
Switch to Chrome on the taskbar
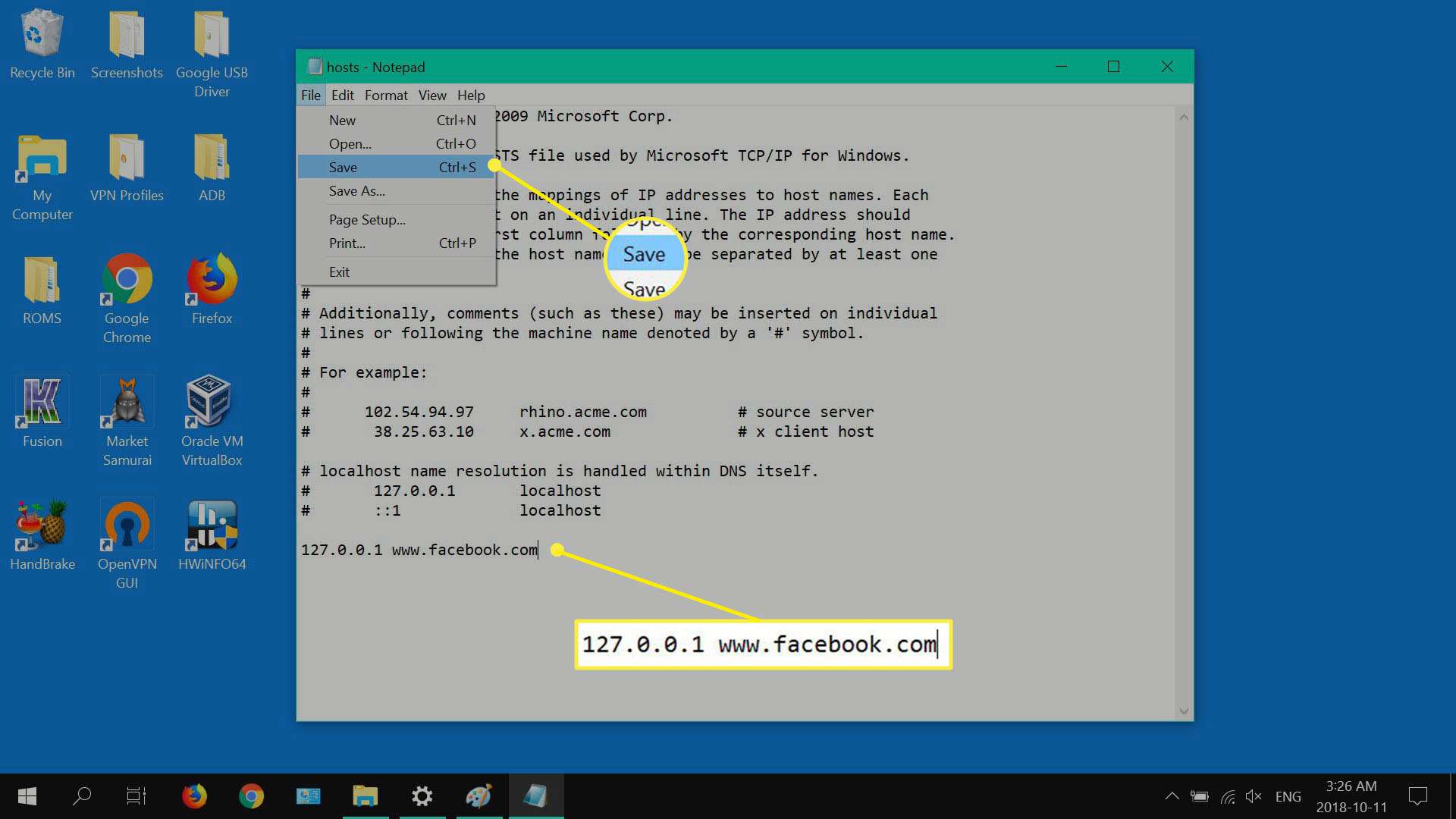point(251,796)
